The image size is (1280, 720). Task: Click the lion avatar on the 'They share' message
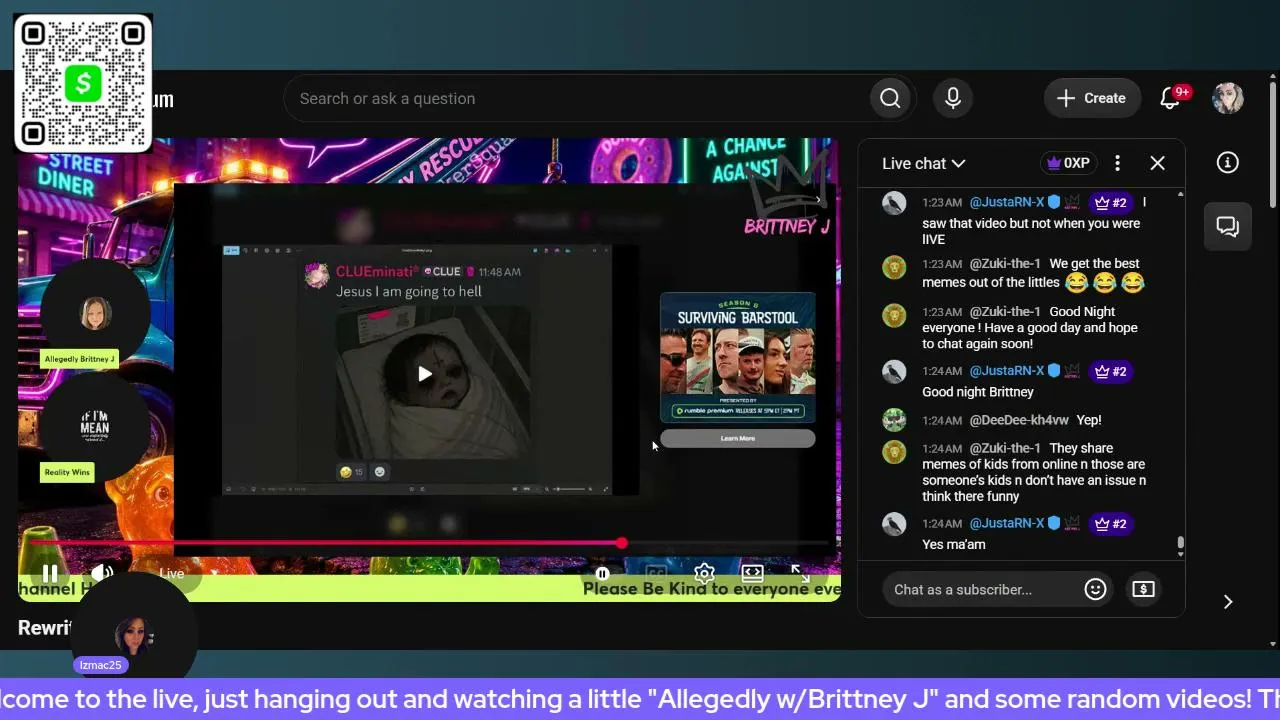(x=894, y=452)
